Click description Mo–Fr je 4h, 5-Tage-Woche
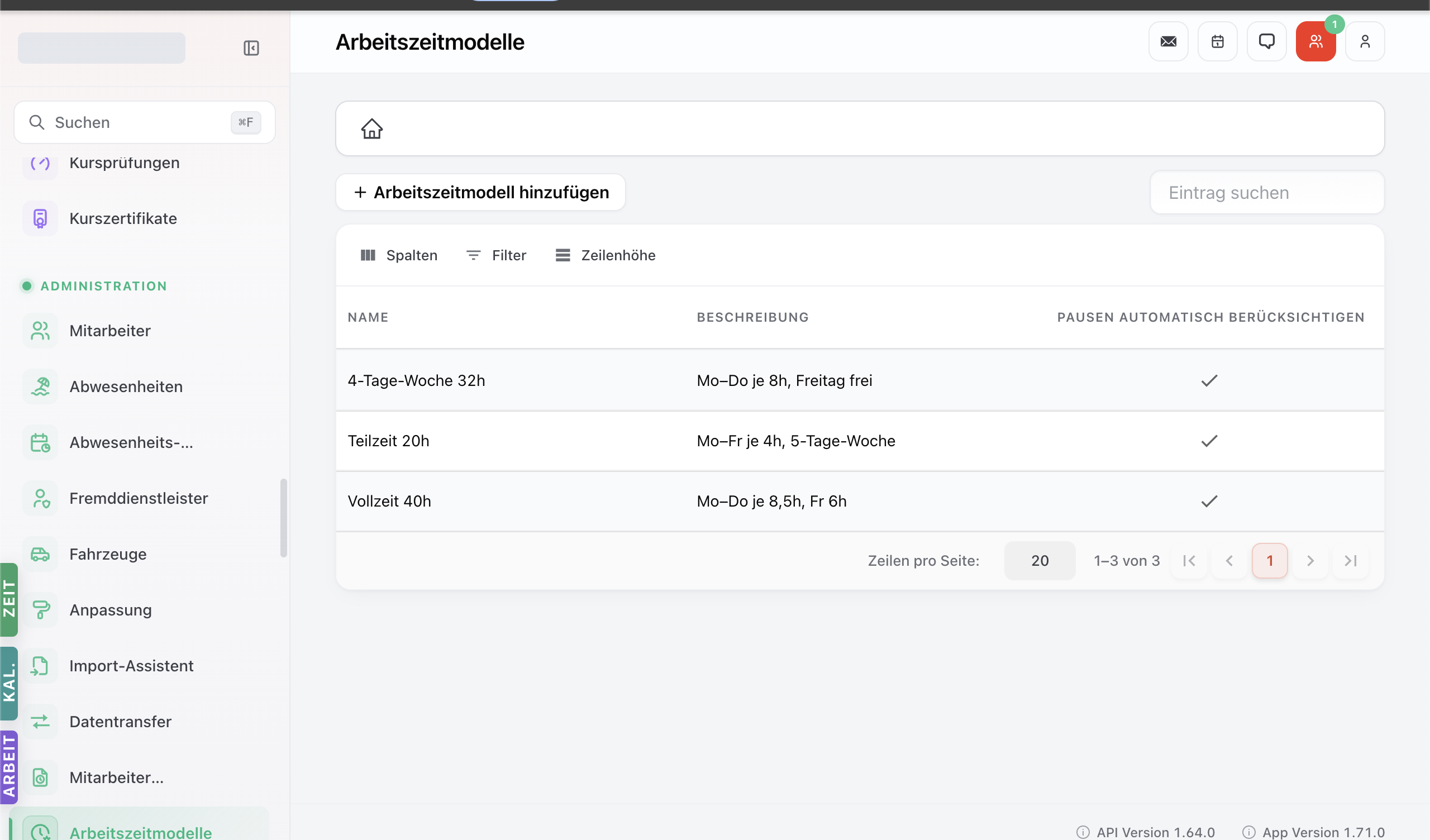Image resolution: width=1430 pixels, height=840 pixels. point(795,441)
